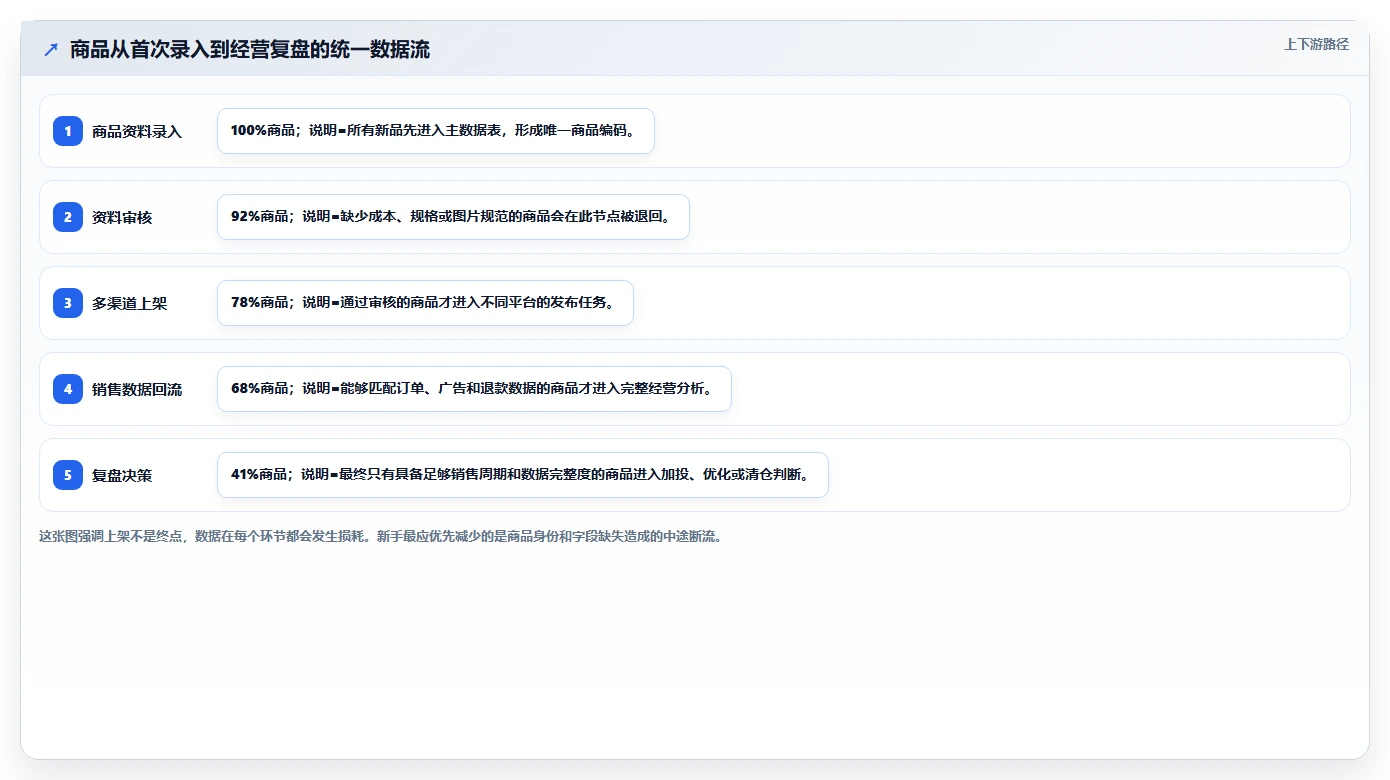
Task: Click the 多渠道上架 step label
Action: point(130,303)
